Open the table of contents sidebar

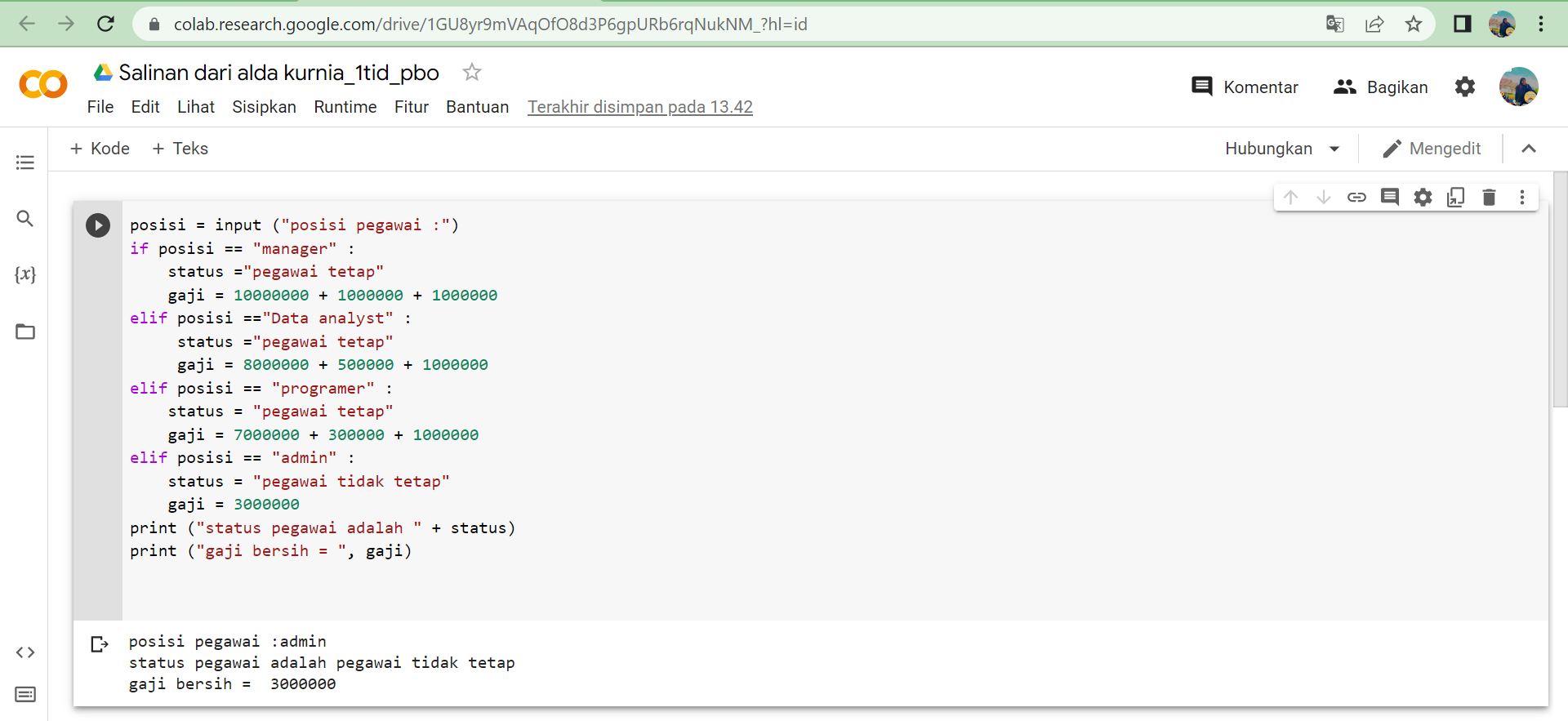(x=25, y=162)
